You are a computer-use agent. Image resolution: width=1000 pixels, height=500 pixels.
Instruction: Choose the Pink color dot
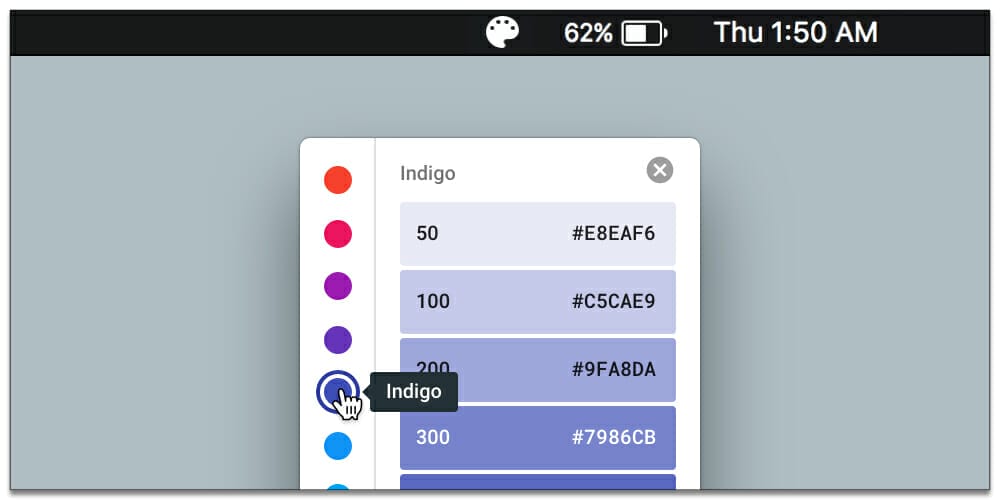pos(338,233)
